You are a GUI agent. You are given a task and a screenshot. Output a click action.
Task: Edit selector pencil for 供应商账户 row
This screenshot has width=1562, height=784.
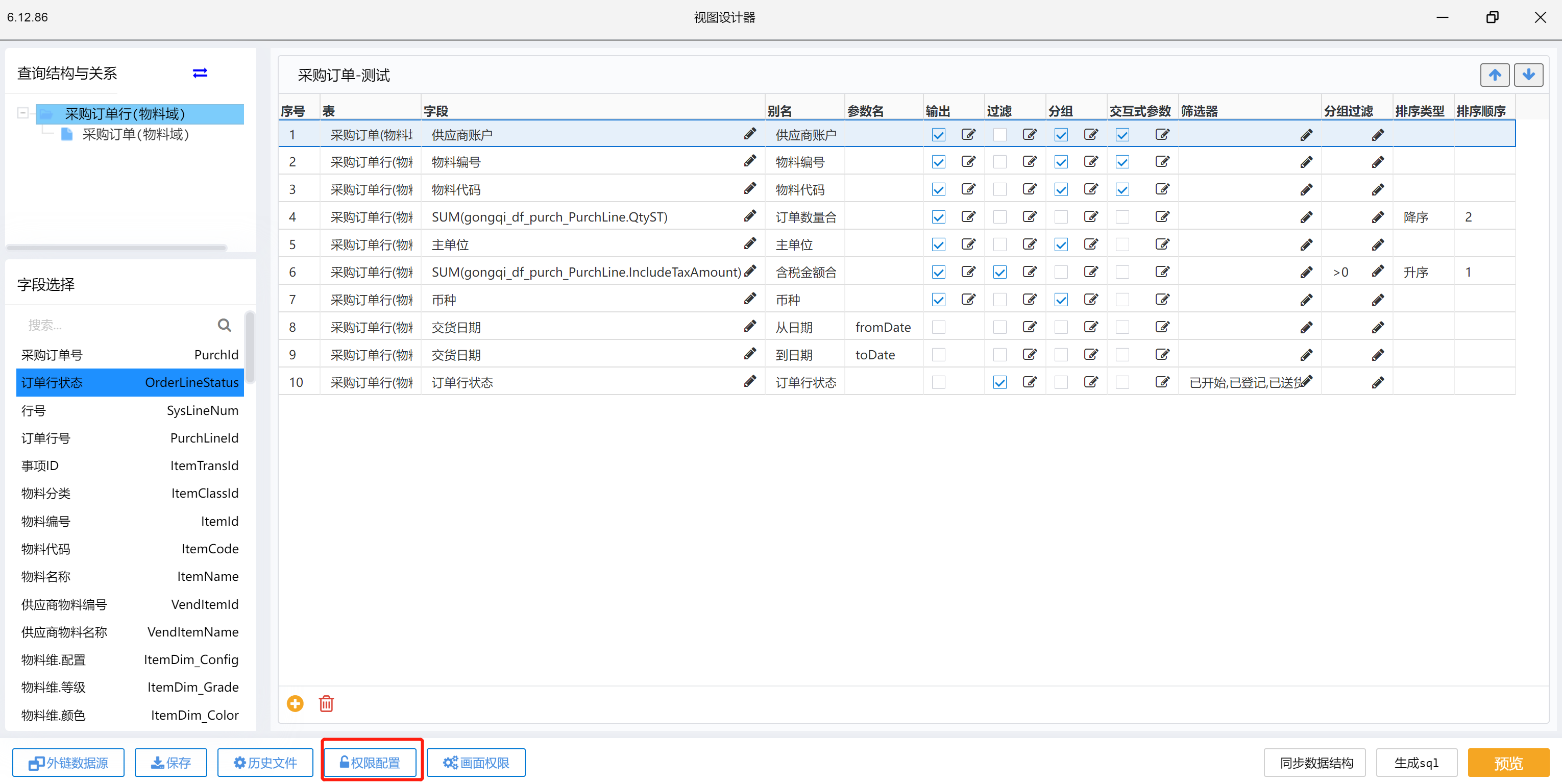(1307, 135)
